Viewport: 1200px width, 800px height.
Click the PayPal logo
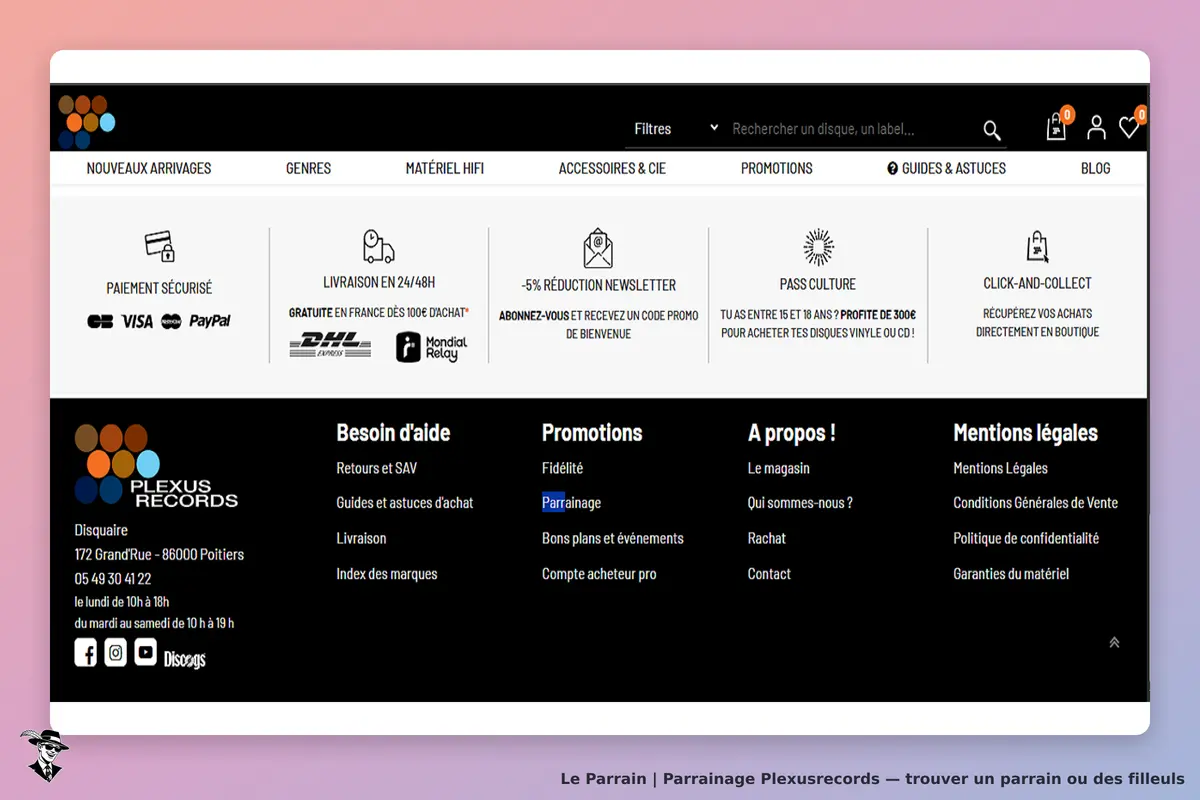pyautogui.click(x=210, y=321)
